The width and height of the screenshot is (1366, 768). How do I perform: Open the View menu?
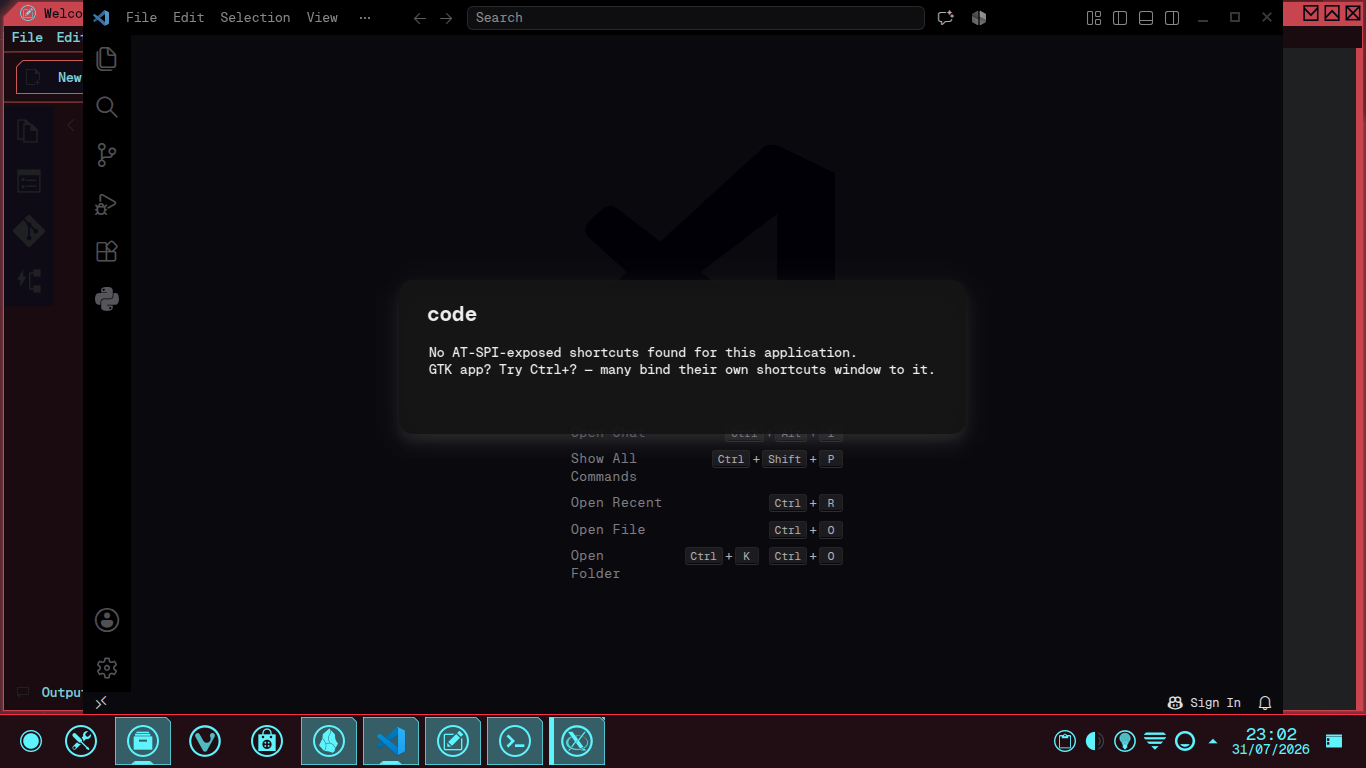(322, 18)
